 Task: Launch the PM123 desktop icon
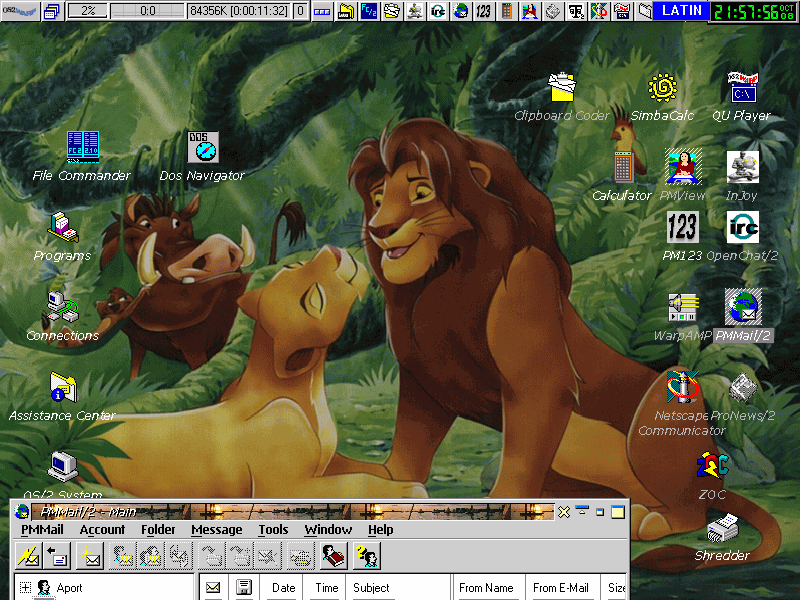(683, 227)
